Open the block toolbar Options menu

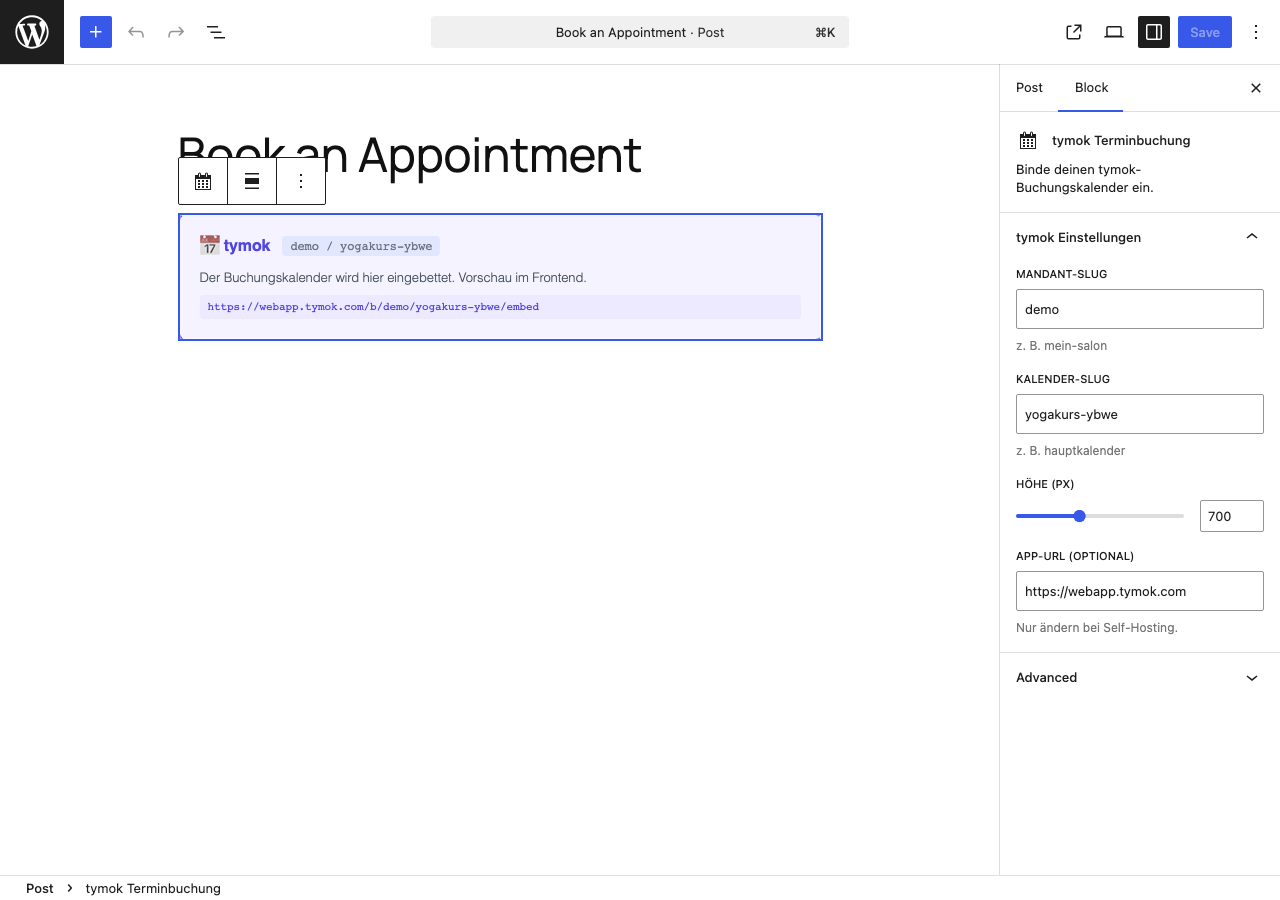point(301,181)
